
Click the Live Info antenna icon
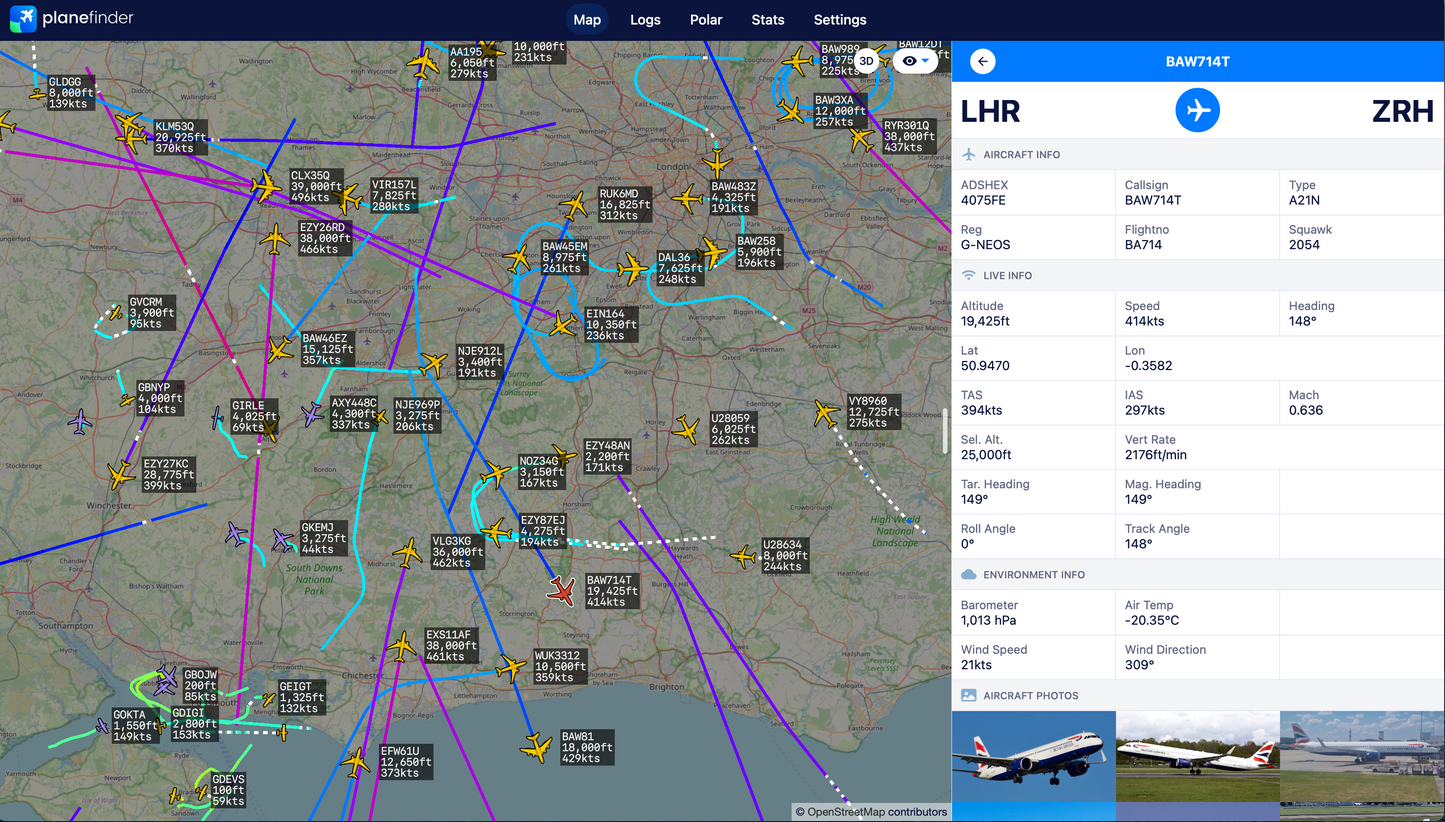968,275
